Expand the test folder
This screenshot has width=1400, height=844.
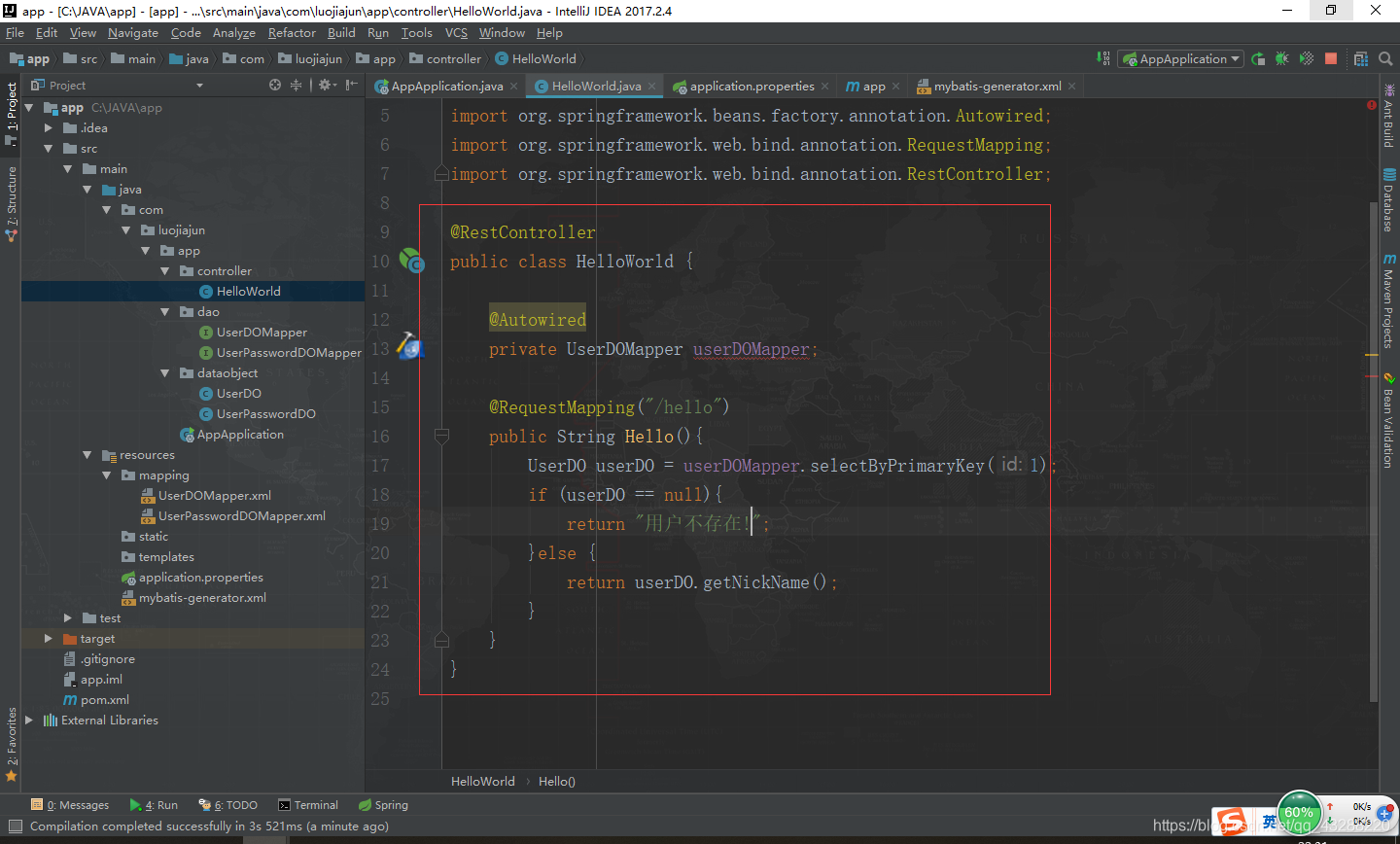pyautogui.click(x=68, y=617)
